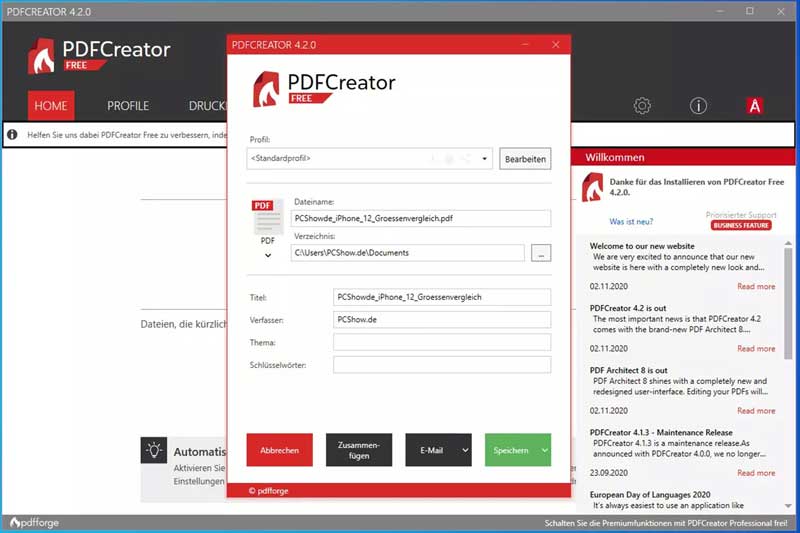Select the HOME tab
Viewport: 800px width, 533px height.
(51, 106)
